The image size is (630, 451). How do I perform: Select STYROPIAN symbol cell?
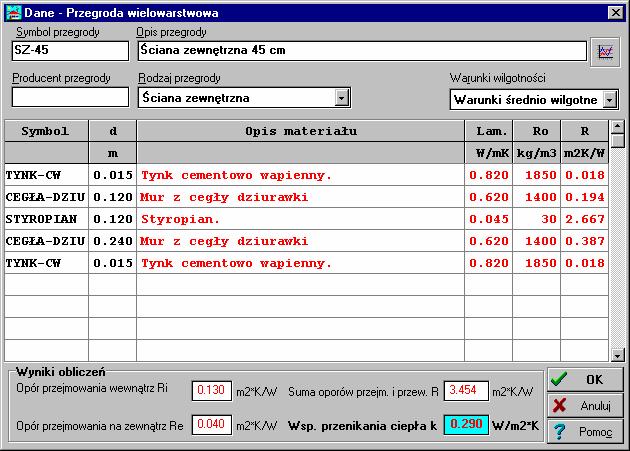[47, 219]
